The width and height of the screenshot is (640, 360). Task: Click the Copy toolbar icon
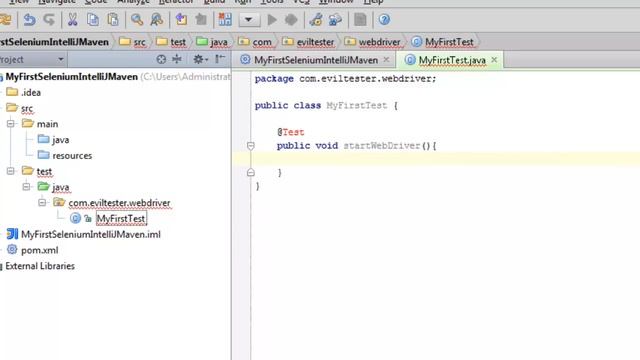pyautogui.click(x=93, y=20)
